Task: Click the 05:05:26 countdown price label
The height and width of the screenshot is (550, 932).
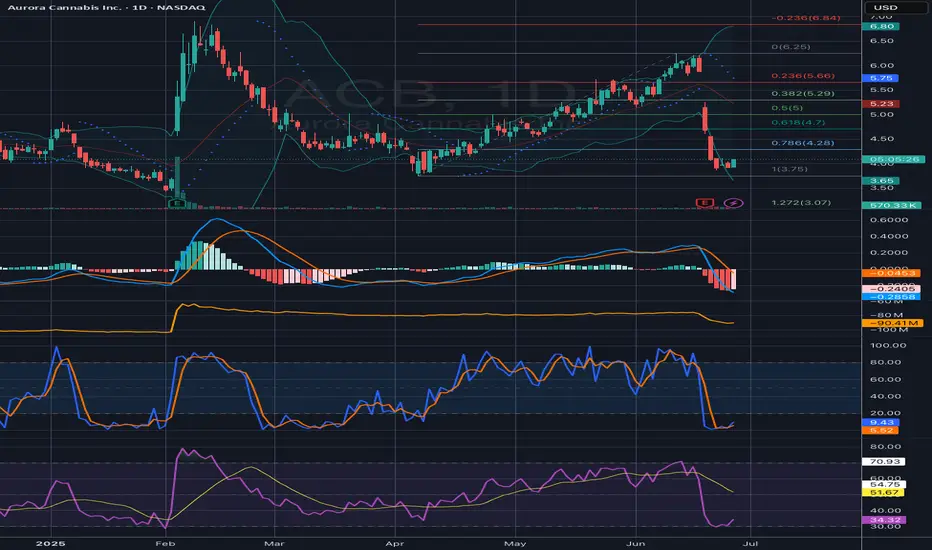Action: point(894,159)
